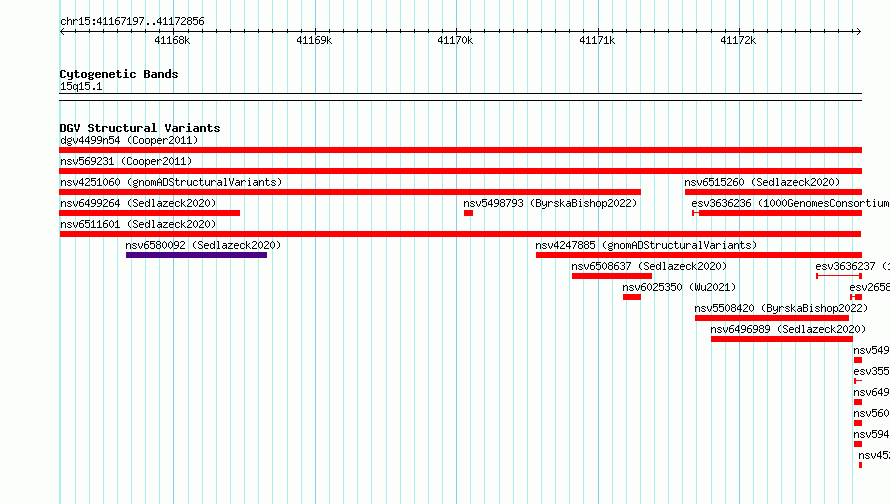The width and height of the screenshot is (890, 504).
Task: Select the nsv6025350 (Wu2021) label
Action: coord(679,287)
